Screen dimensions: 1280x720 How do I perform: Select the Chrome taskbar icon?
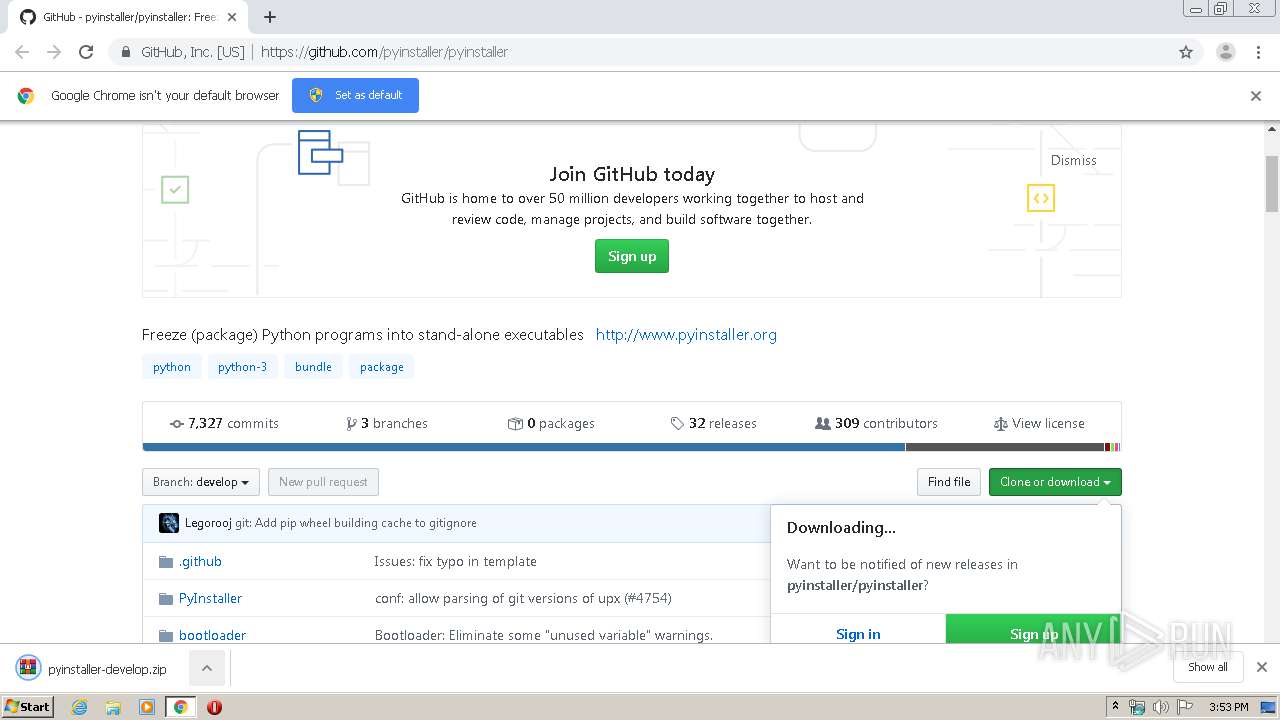click(x=181, y=707)
